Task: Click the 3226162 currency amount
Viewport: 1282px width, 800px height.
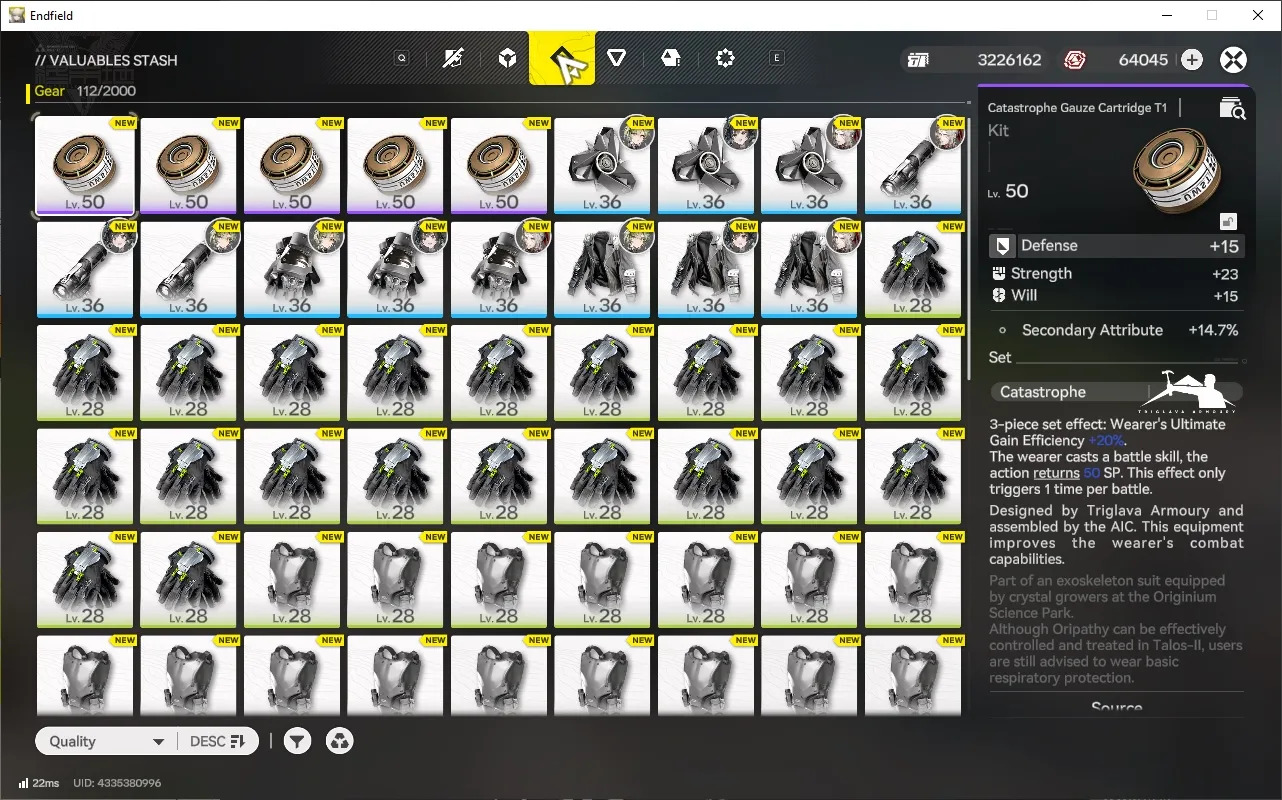Action: tap(1009, 60)
